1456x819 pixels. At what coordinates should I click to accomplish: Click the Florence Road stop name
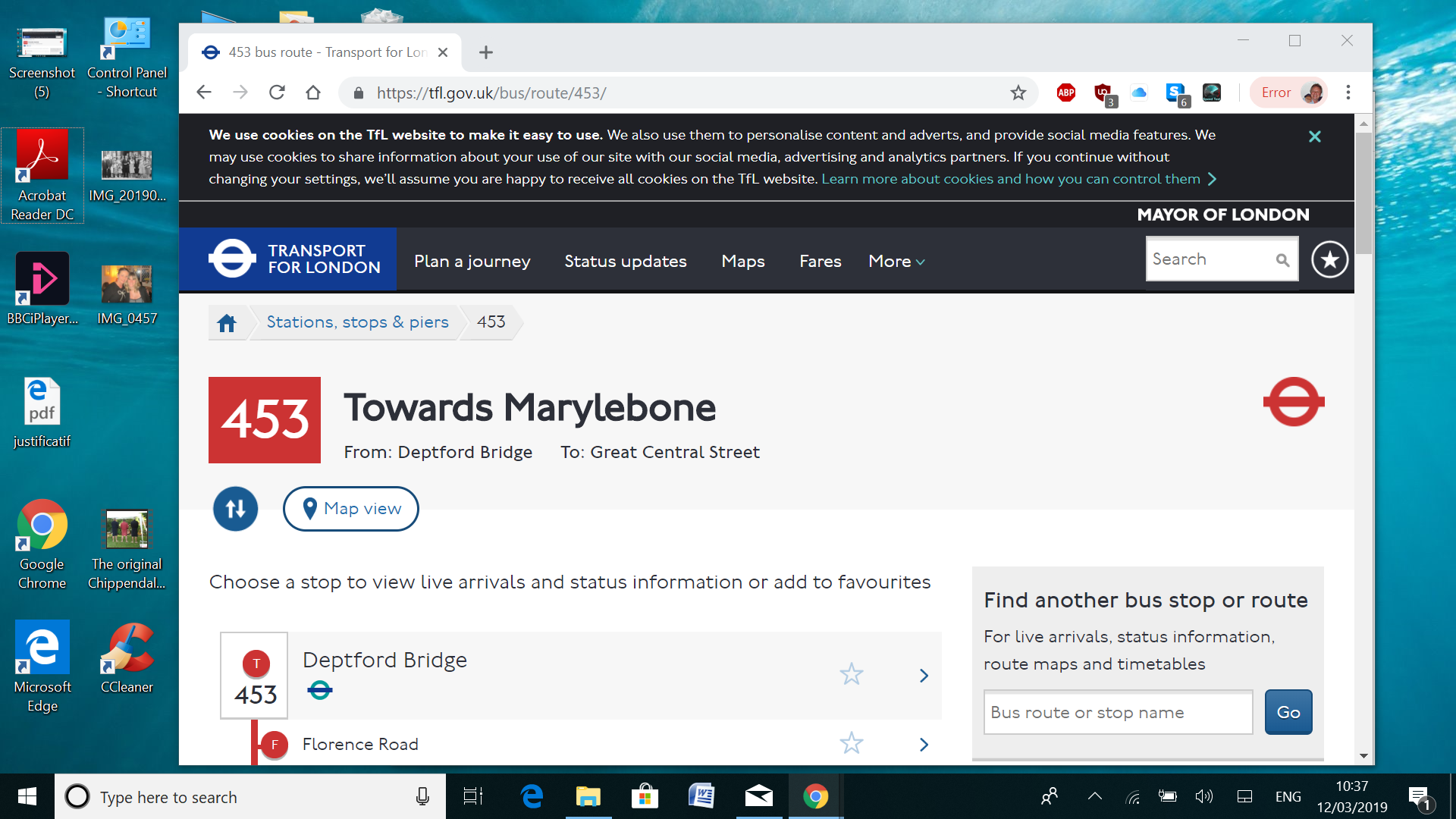click(x=360, y=745)
